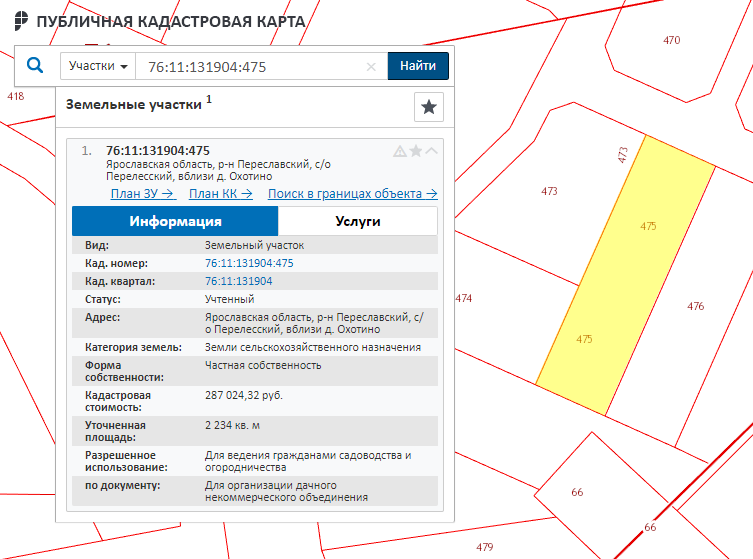Viewport: 753px width, 559px height.
Task: Click the Найти button
Action: click(x=418, y=66)
